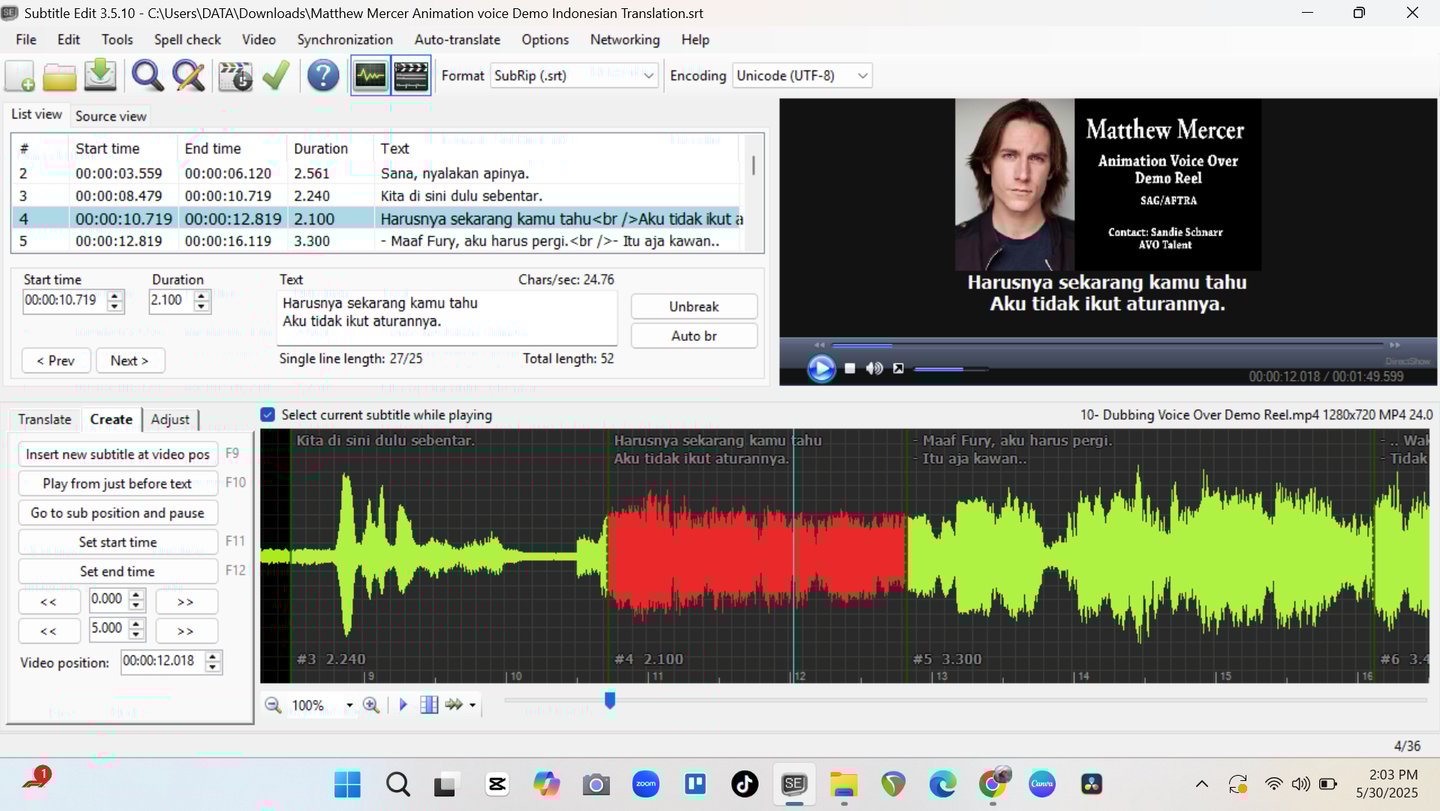Switch to the Source view tab
Image resolution: width=1440 pixels, height=811 pixels.
pyautogui.click(x=111, y=116)
